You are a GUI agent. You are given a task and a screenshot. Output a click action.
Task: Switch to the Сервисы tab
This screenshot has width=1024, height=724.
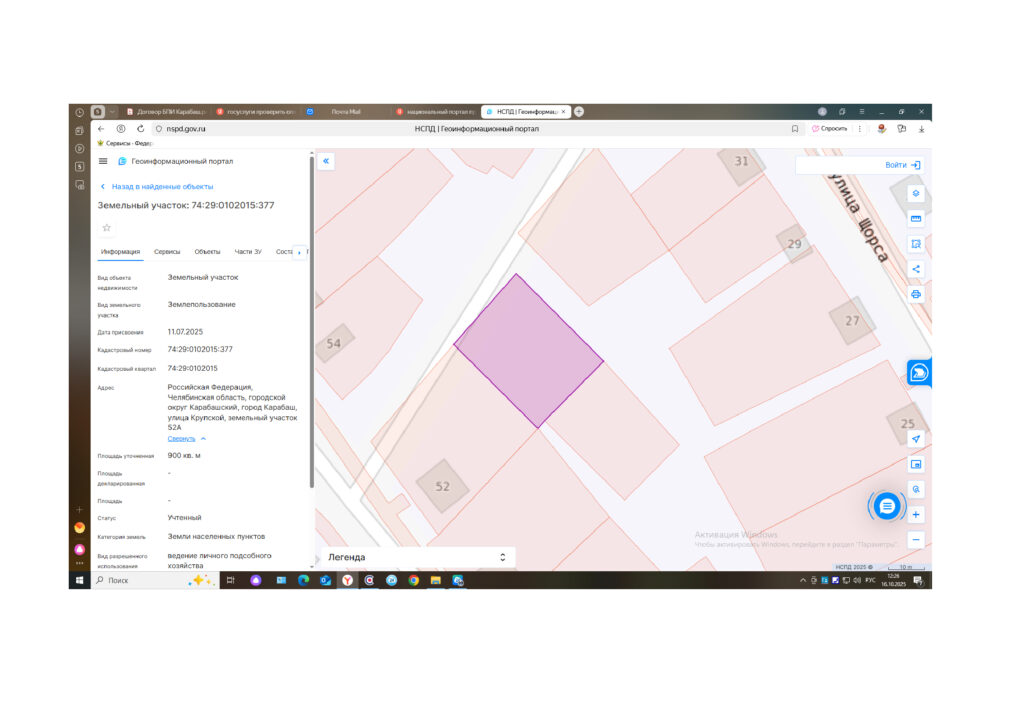[x=167, y=252]
